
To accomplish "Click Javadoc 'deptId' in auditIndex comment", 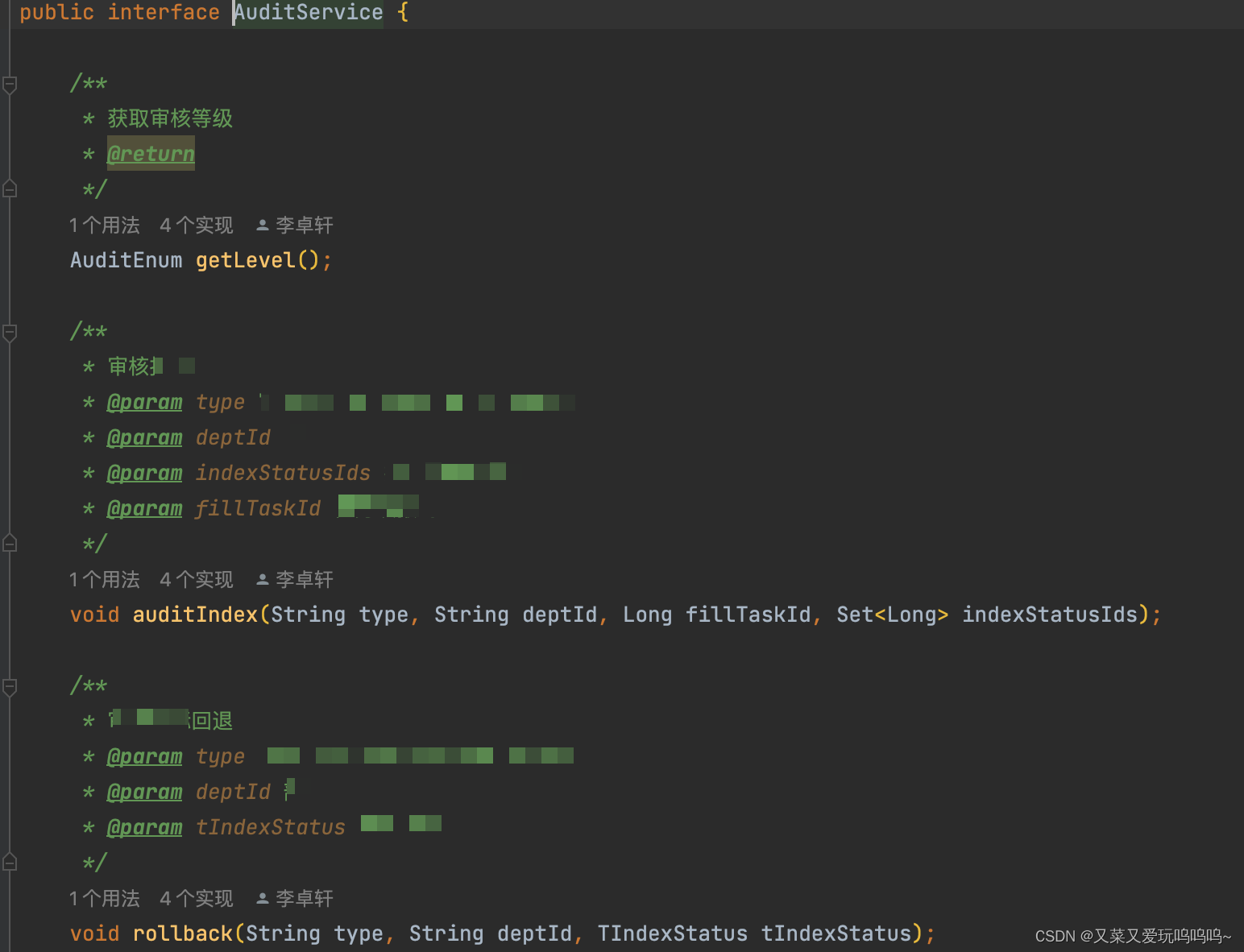I will click(233, 437).
